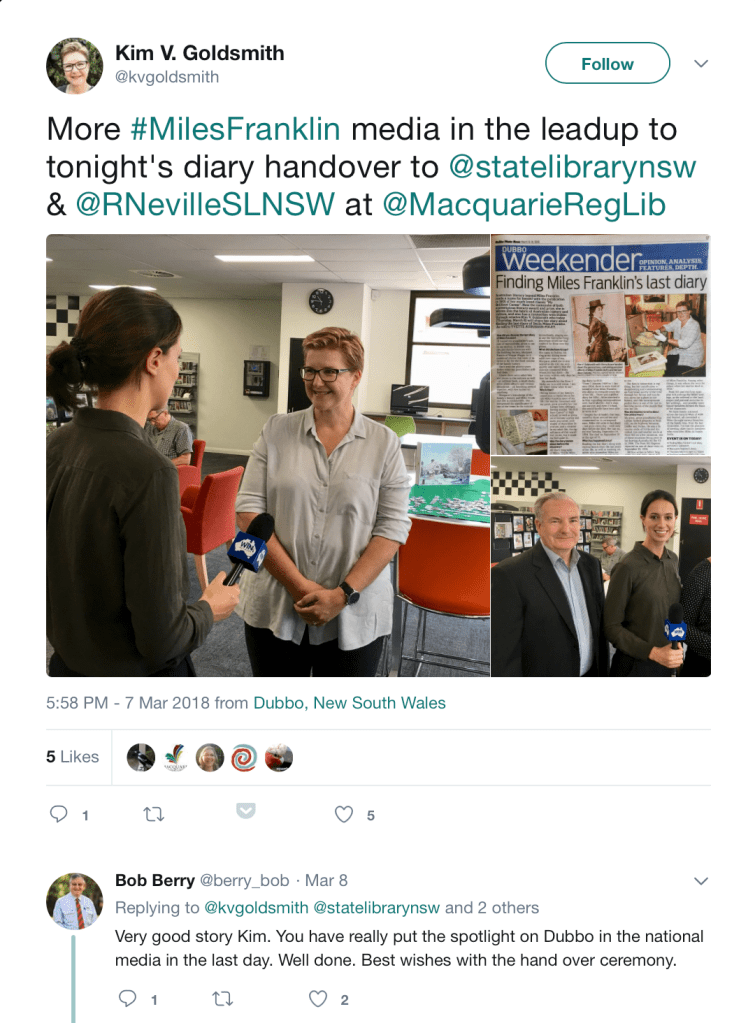Open the @MacquarieRegLib profile link
The image size is (755, 1023).
(524, 204)
